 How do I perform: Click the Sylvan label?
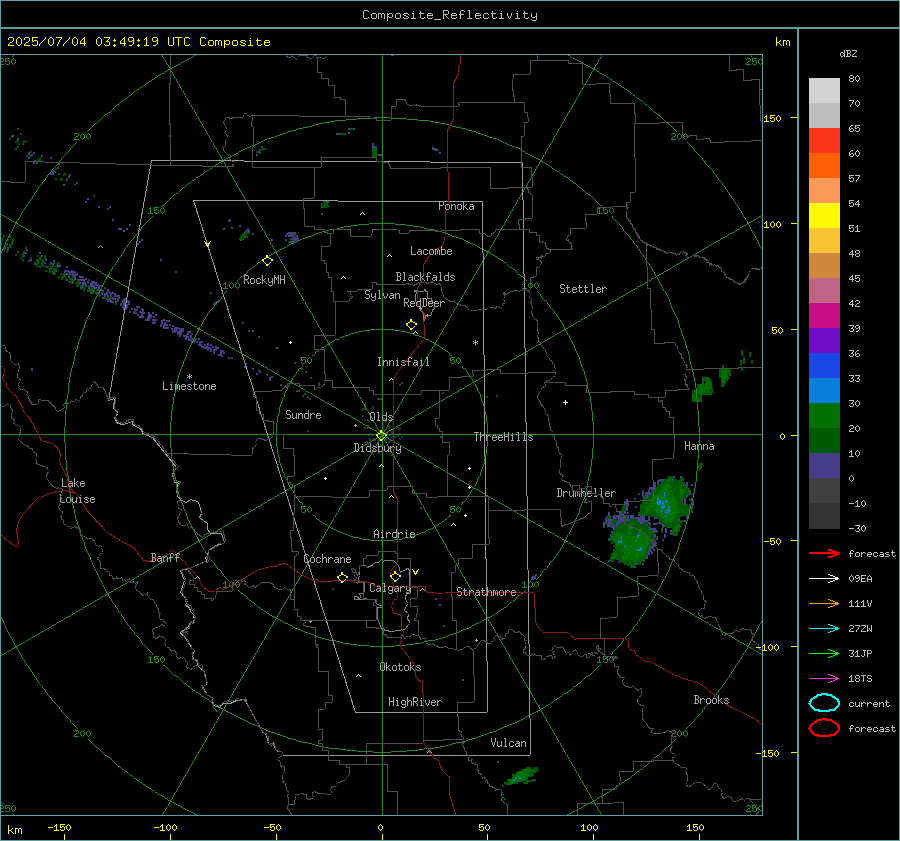coord(382,295)
